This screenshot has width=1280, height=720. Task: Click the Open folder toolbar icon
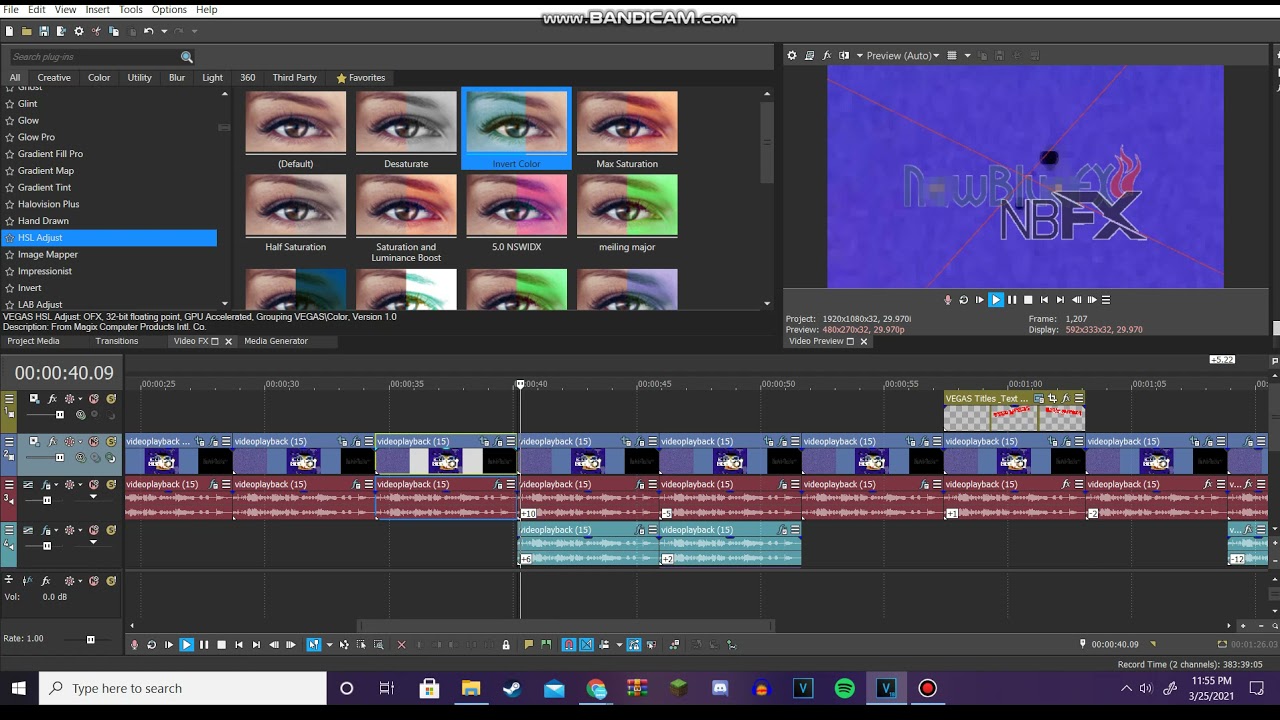[26, 31]
